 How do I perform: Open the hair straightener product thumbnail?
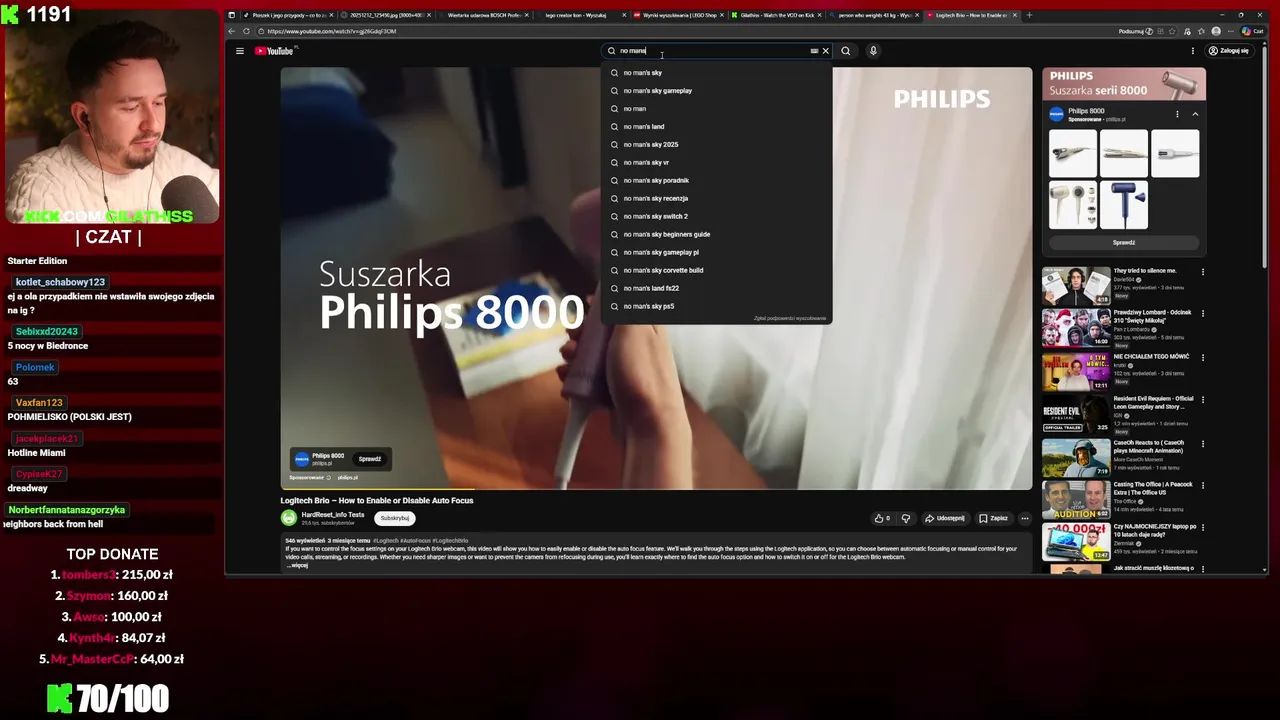pyautogui.click(x=1124, y=153)
